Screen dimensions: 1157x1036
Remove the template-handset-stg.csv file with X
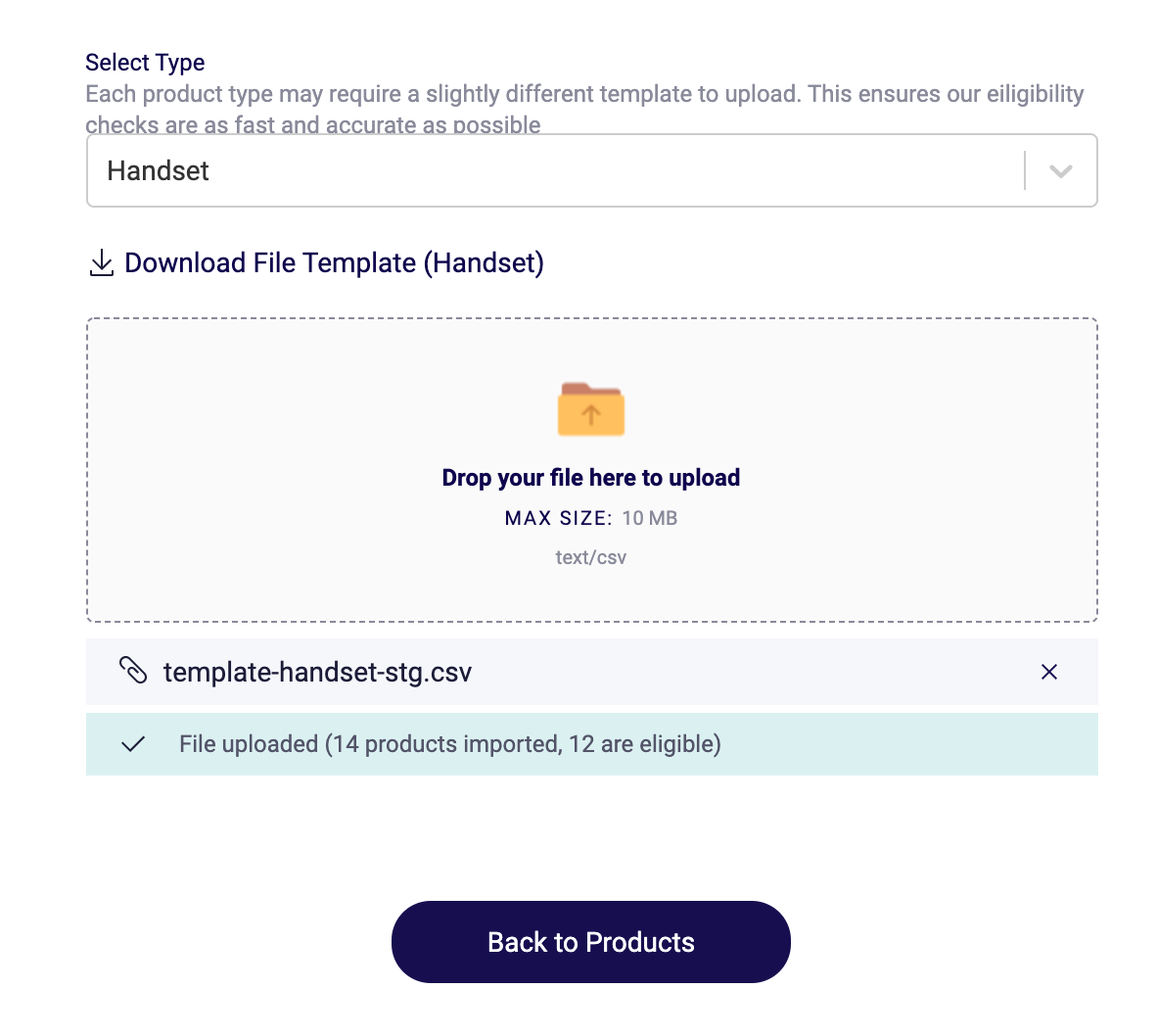pos(1048,672)
